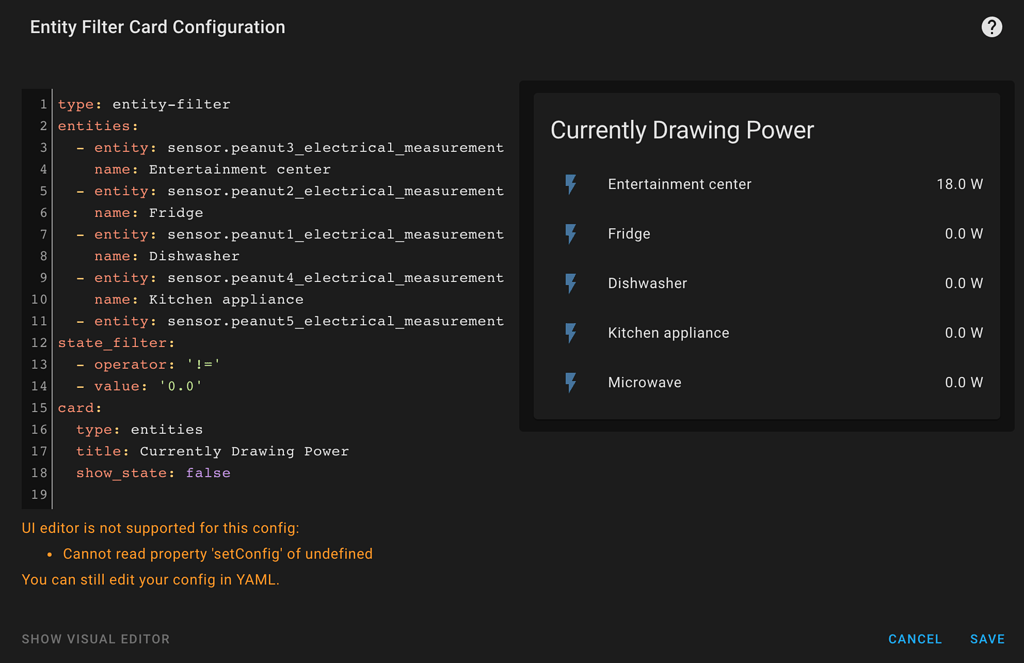The height and width of the screenshot is (663, 1024).
Task: Click the type: entity-filter line
Action: coord(144,104)
